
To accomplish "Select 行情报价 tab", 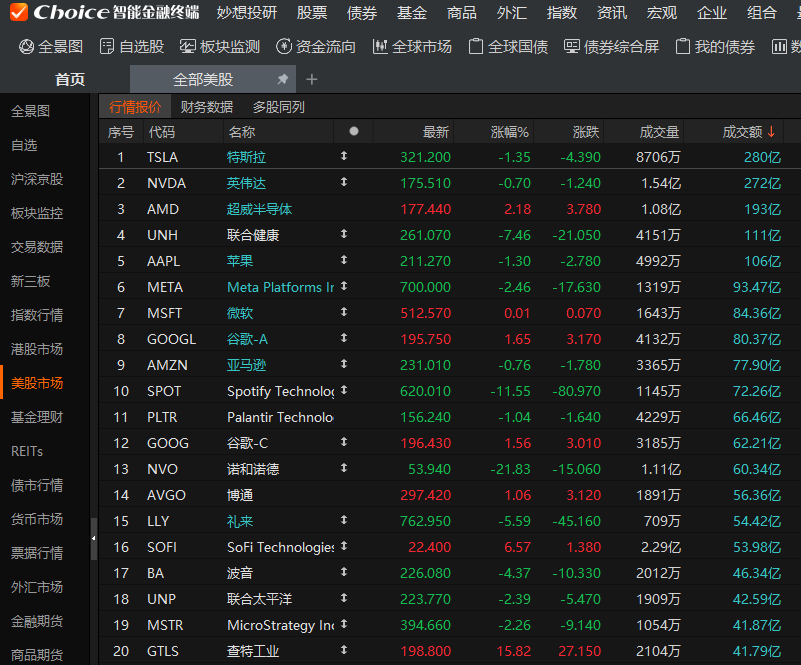I will point(135,107).
